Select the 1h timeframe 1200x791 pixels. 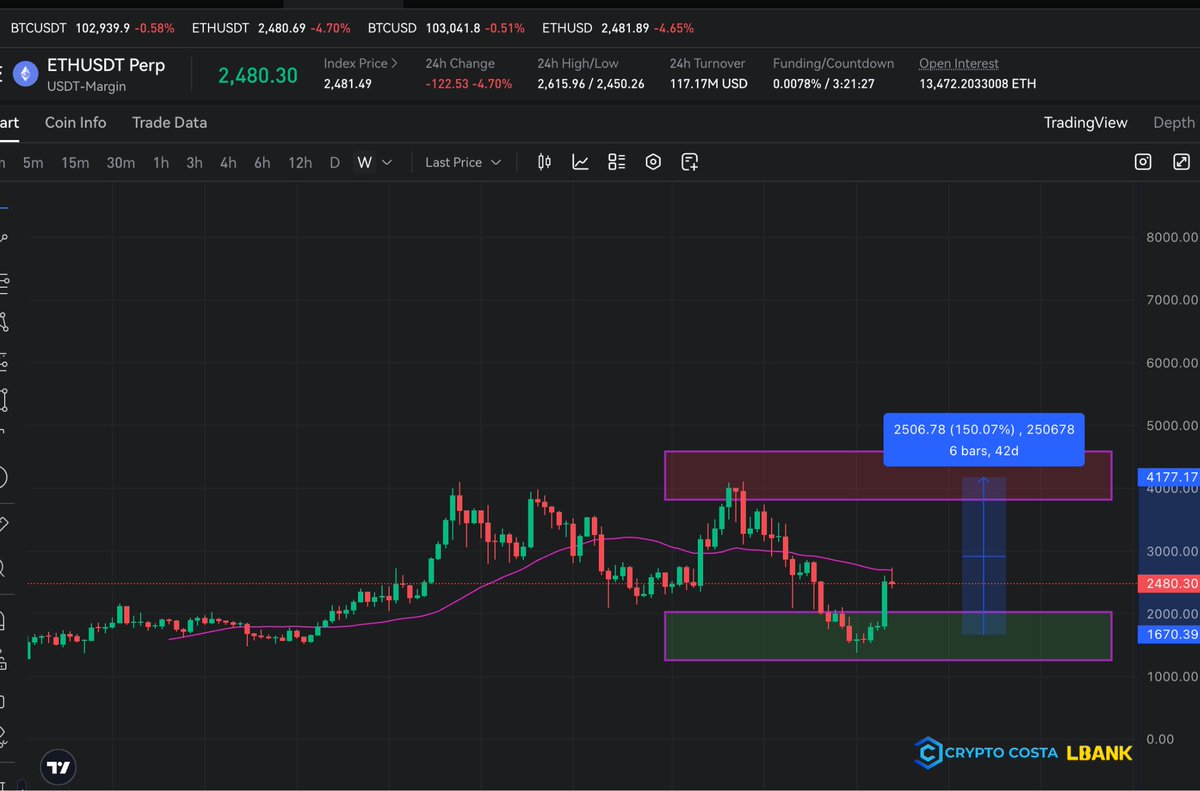click(160, 161)
